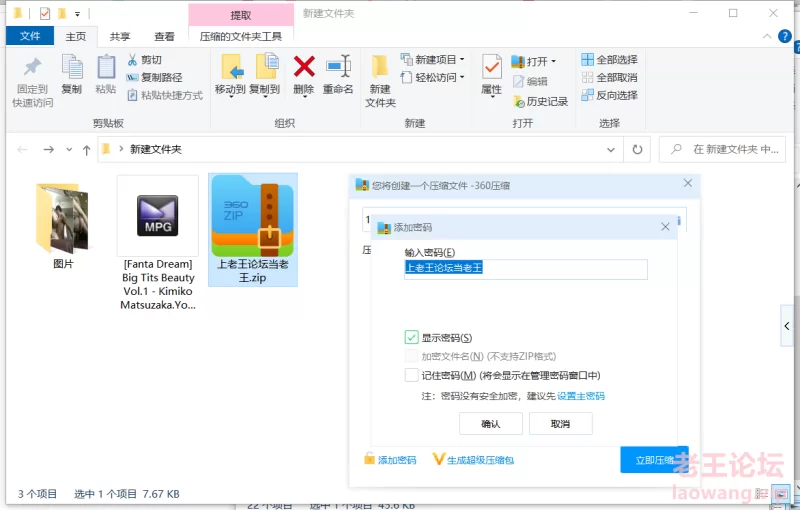This screenshot has height=510, width=800.
Task: Click the large icons view button in status bar
Action: tap(782, 493)
